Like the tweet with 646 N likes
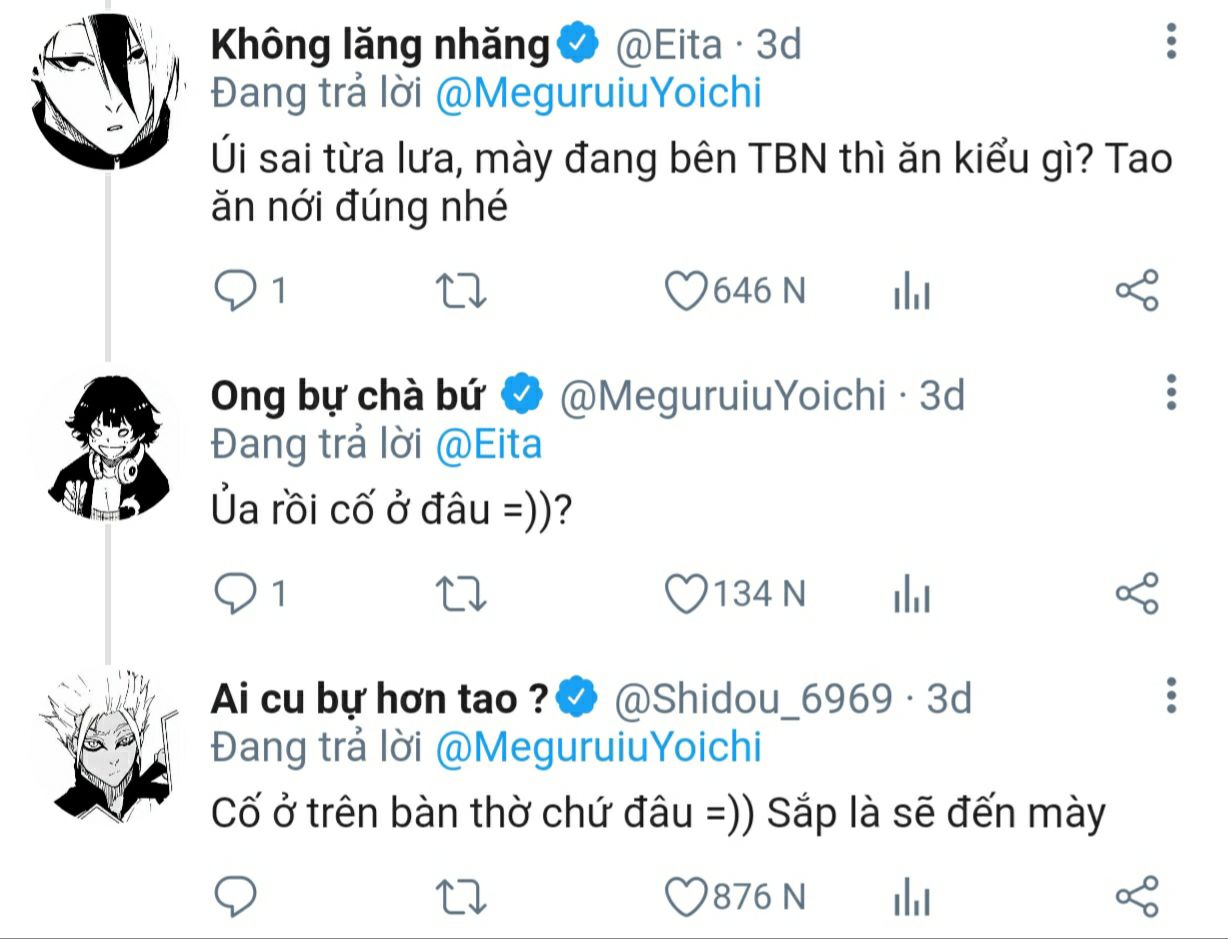The height and width of the screenshot is (939, 1228). (687, 291)
